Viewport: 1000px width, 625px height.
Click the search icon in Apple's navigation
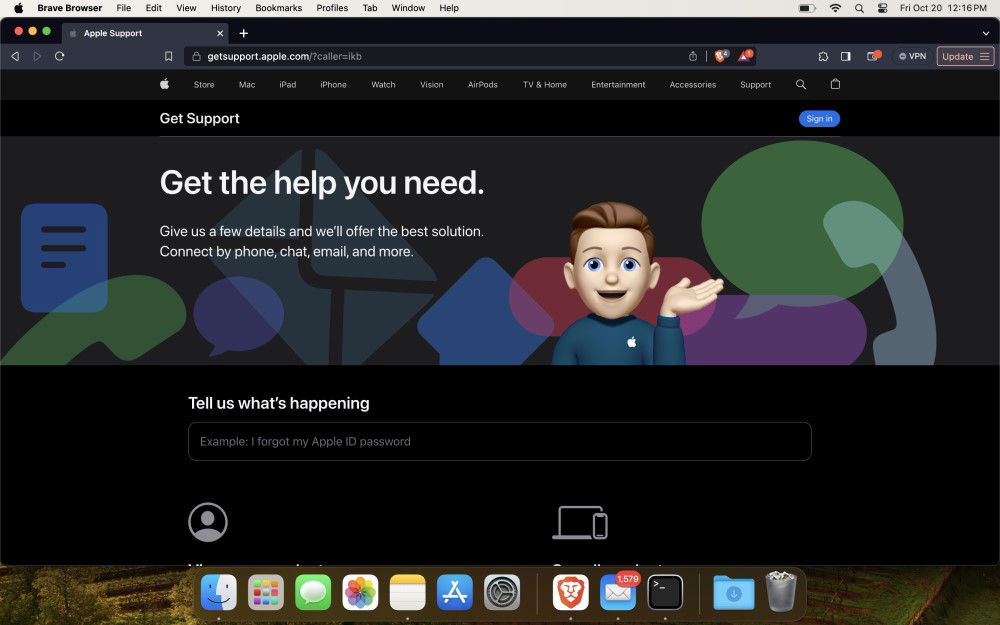coord(801,85)
